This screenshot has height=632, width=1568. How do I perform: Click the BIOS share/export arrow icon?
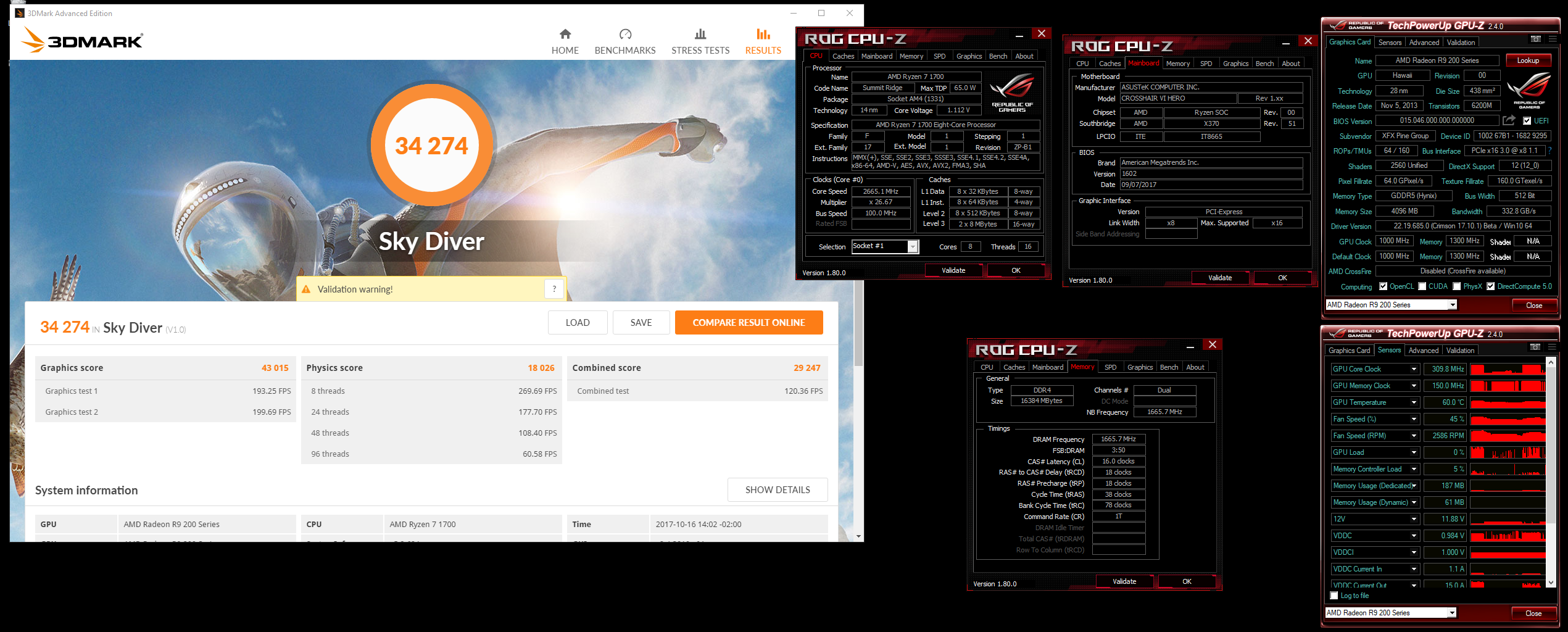click(x=1509, y=120)
